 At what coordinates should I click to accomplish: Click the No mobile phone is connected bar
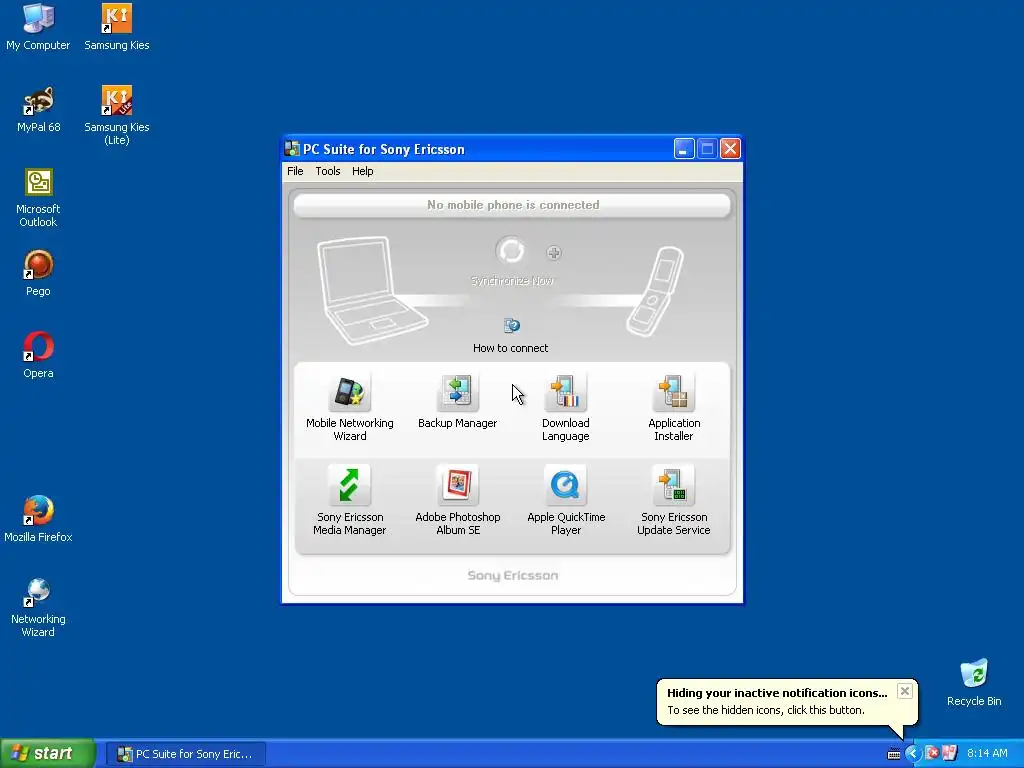[513, 205]
